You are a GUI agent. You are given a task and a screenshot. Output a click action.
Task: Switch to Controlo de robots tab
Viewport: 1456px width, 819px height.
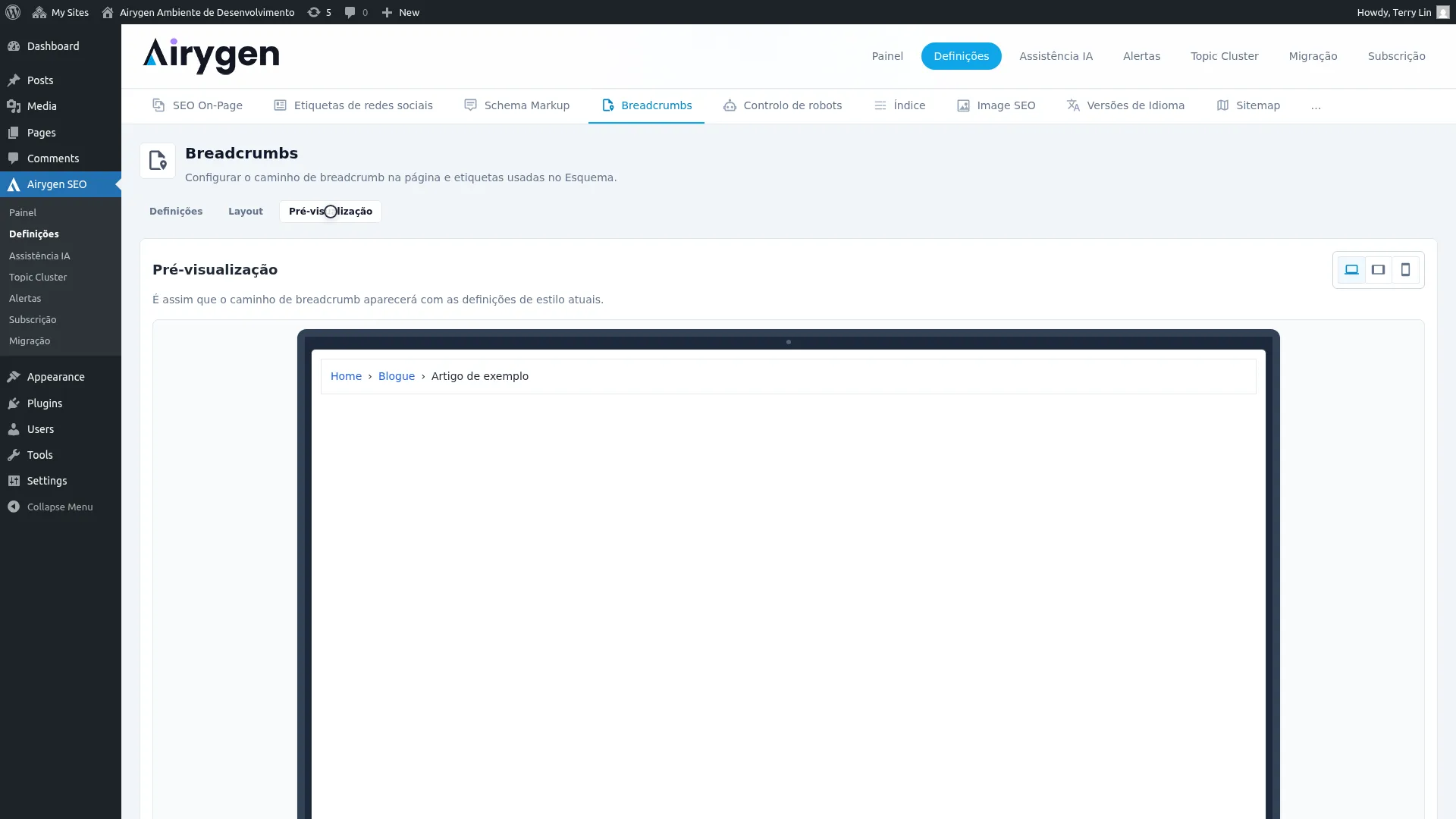click(783, 105)
